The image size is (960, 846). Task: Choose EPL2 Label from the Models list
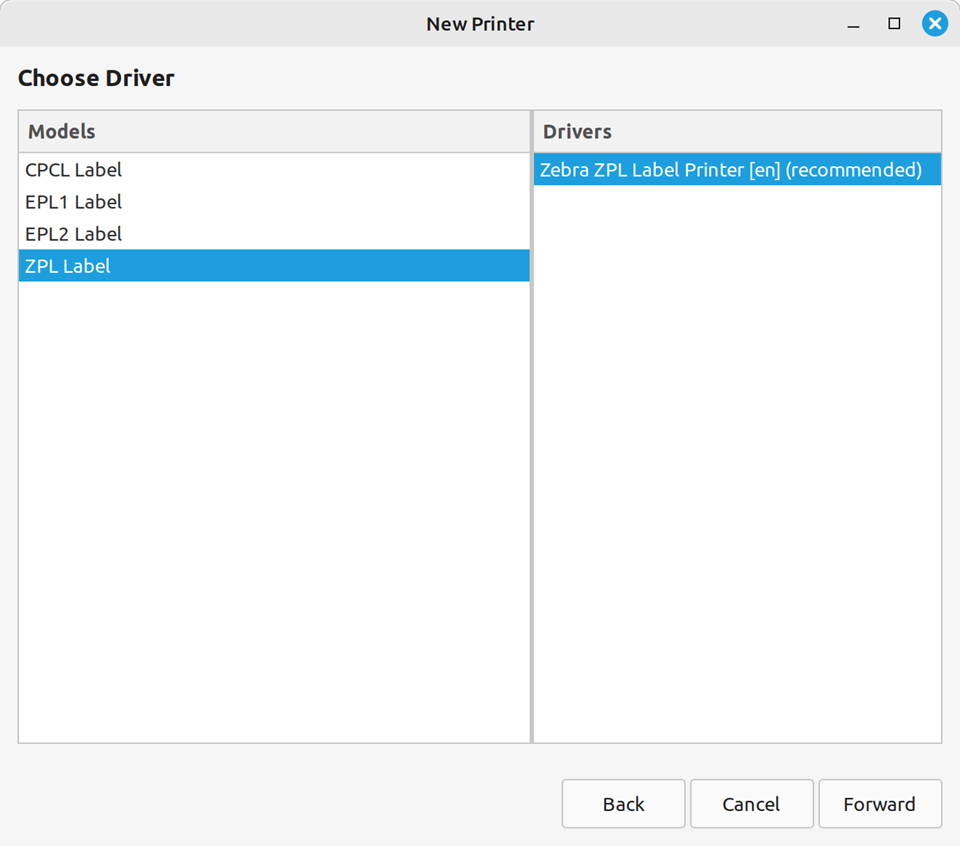tap(74, 234)
